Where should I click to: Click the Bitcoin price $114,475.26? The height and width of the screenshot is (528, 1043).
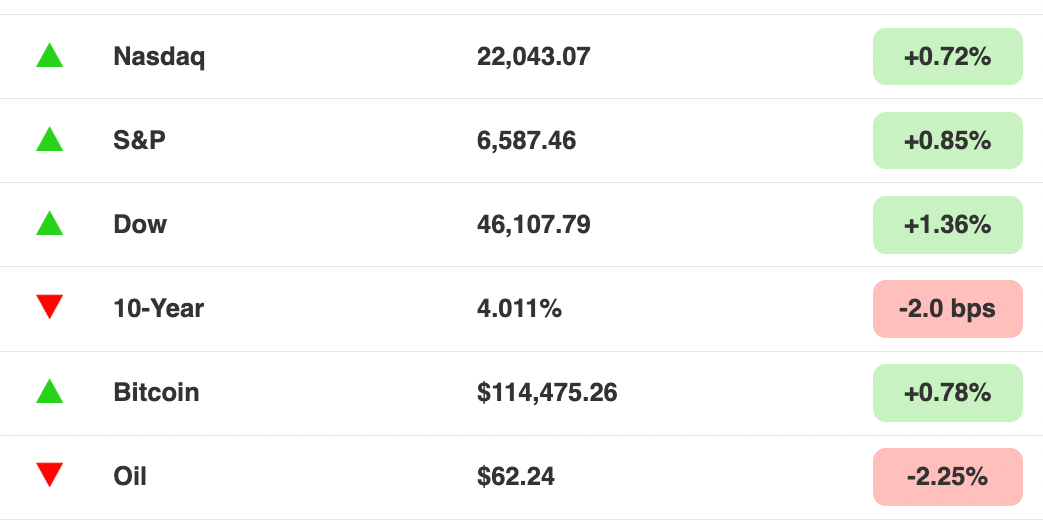547,392
